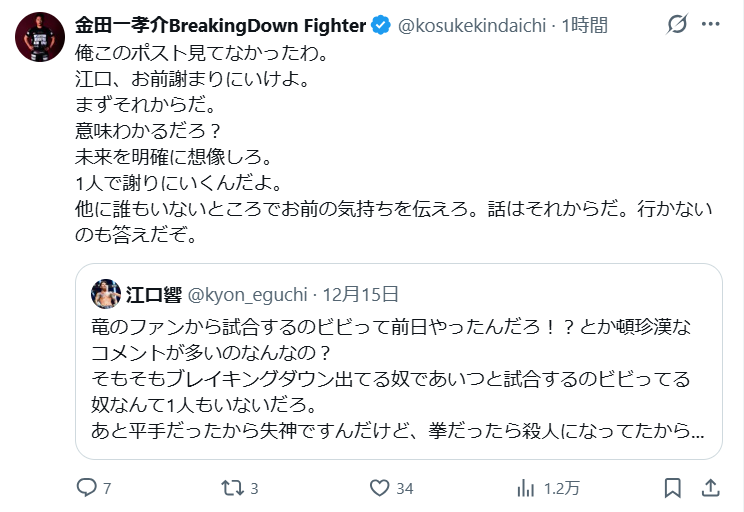744x512 pixels.
Task: Bookmark this post
Action: (x=673, y=488)
